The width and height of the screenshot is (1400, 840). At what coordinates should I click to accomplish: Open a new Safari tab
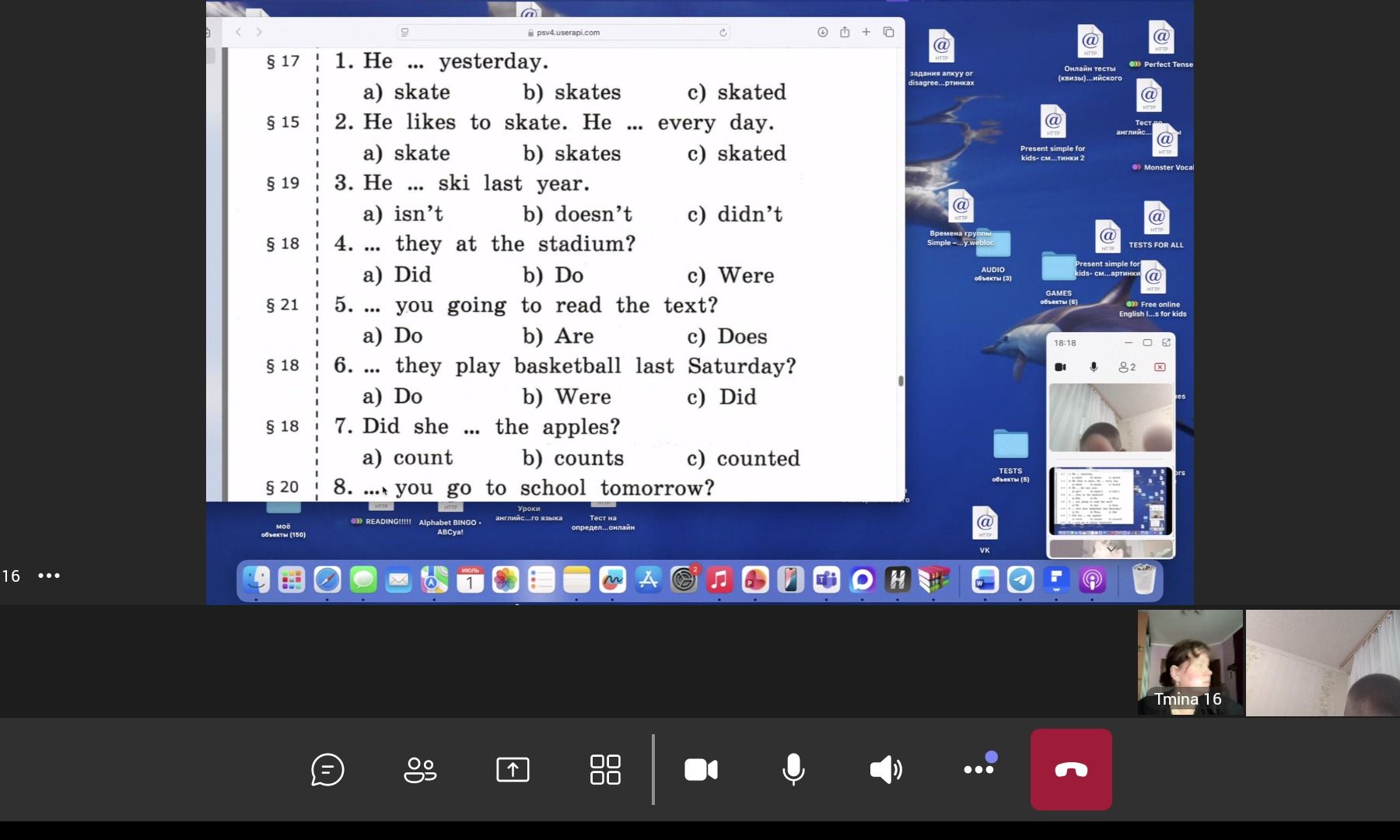coord(866,32)
